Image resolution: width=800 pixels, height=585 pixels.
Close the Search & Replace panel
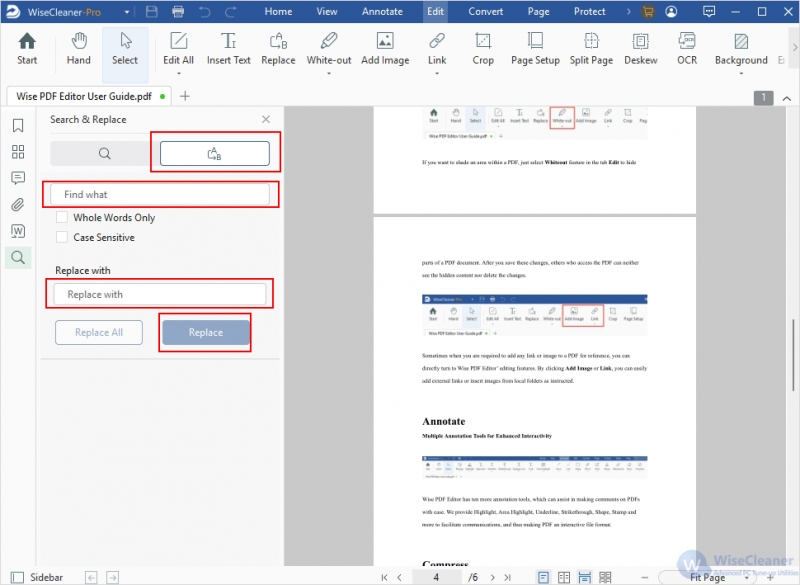pos(266,119)
